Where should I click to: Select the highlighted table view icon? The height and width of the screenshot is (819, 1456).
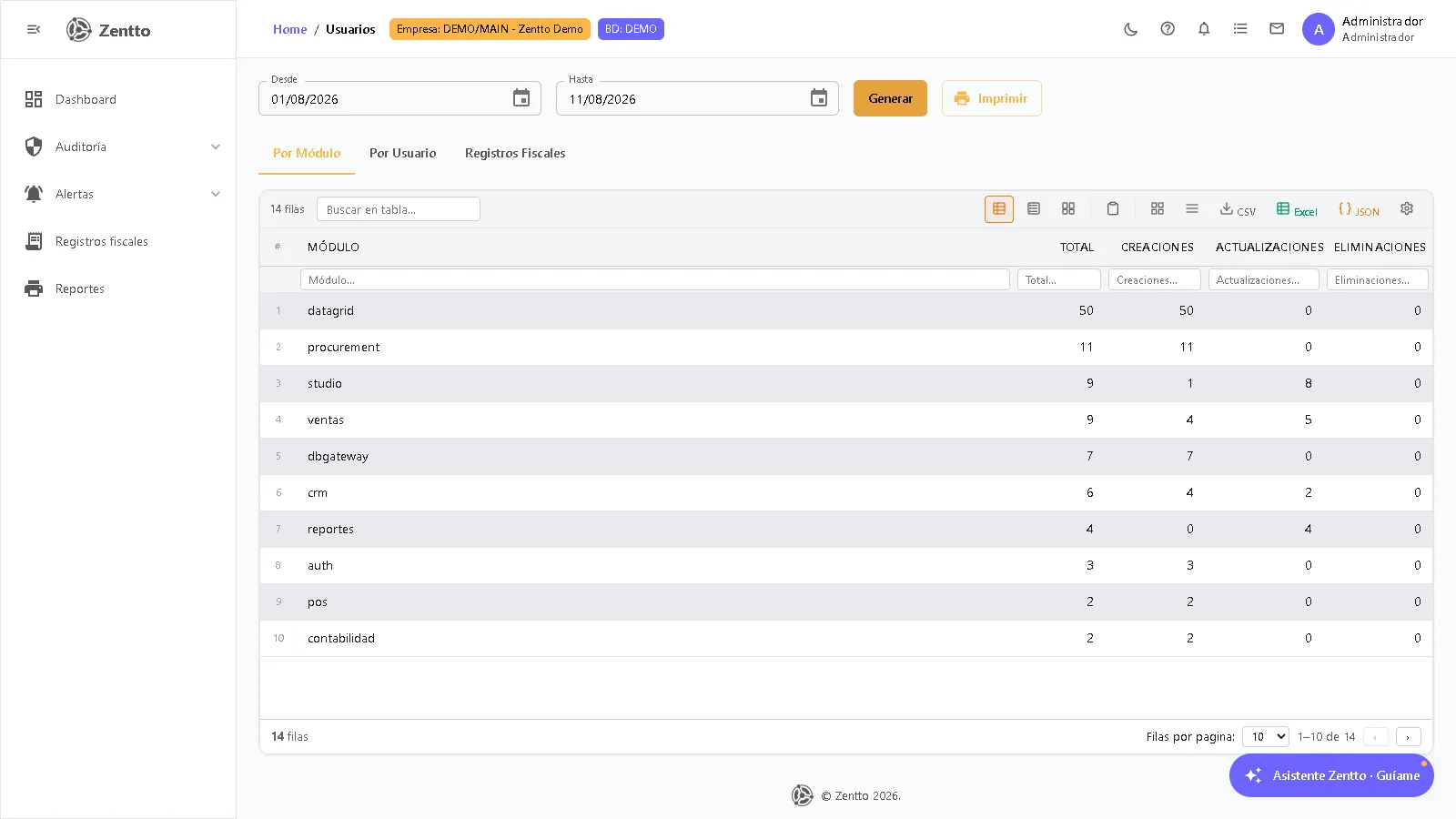tap(999, 208)
